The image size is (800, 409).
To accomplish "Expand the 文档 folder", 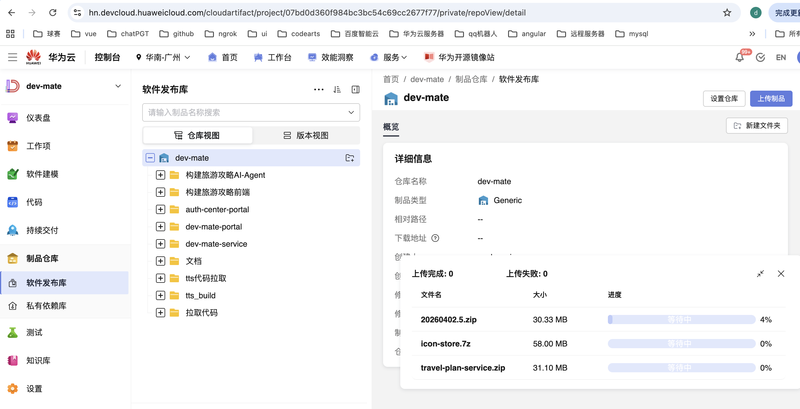I will 160,261.
